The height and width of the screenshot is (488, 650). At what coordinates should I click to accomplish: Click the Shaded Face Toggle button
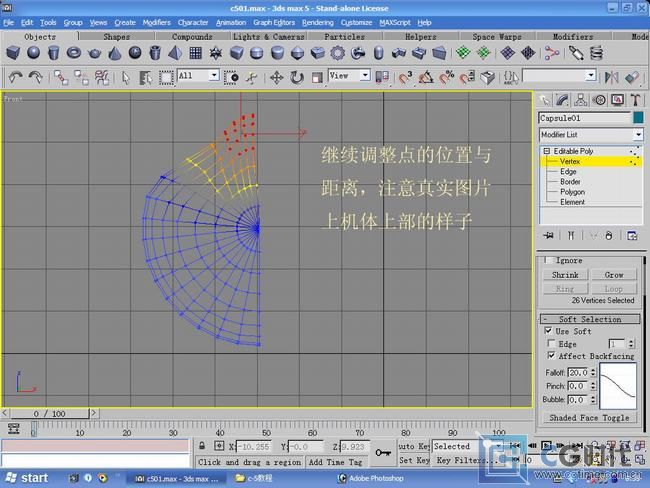click(x=589, y=418)
